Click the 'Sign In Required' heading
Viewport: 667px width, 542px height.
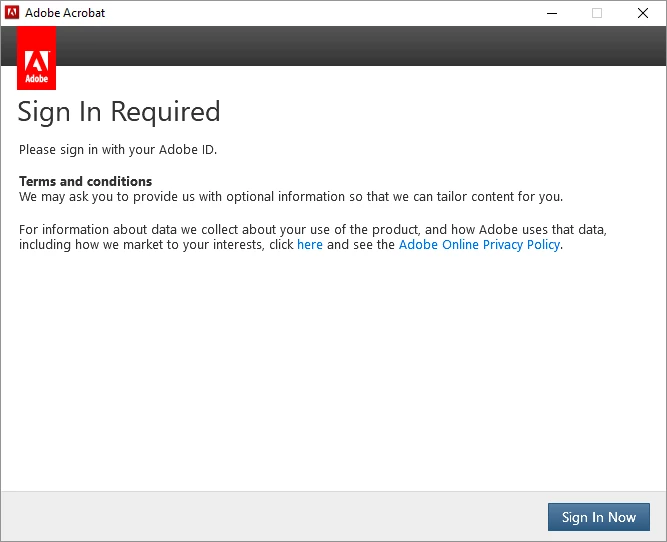point(119,112)
